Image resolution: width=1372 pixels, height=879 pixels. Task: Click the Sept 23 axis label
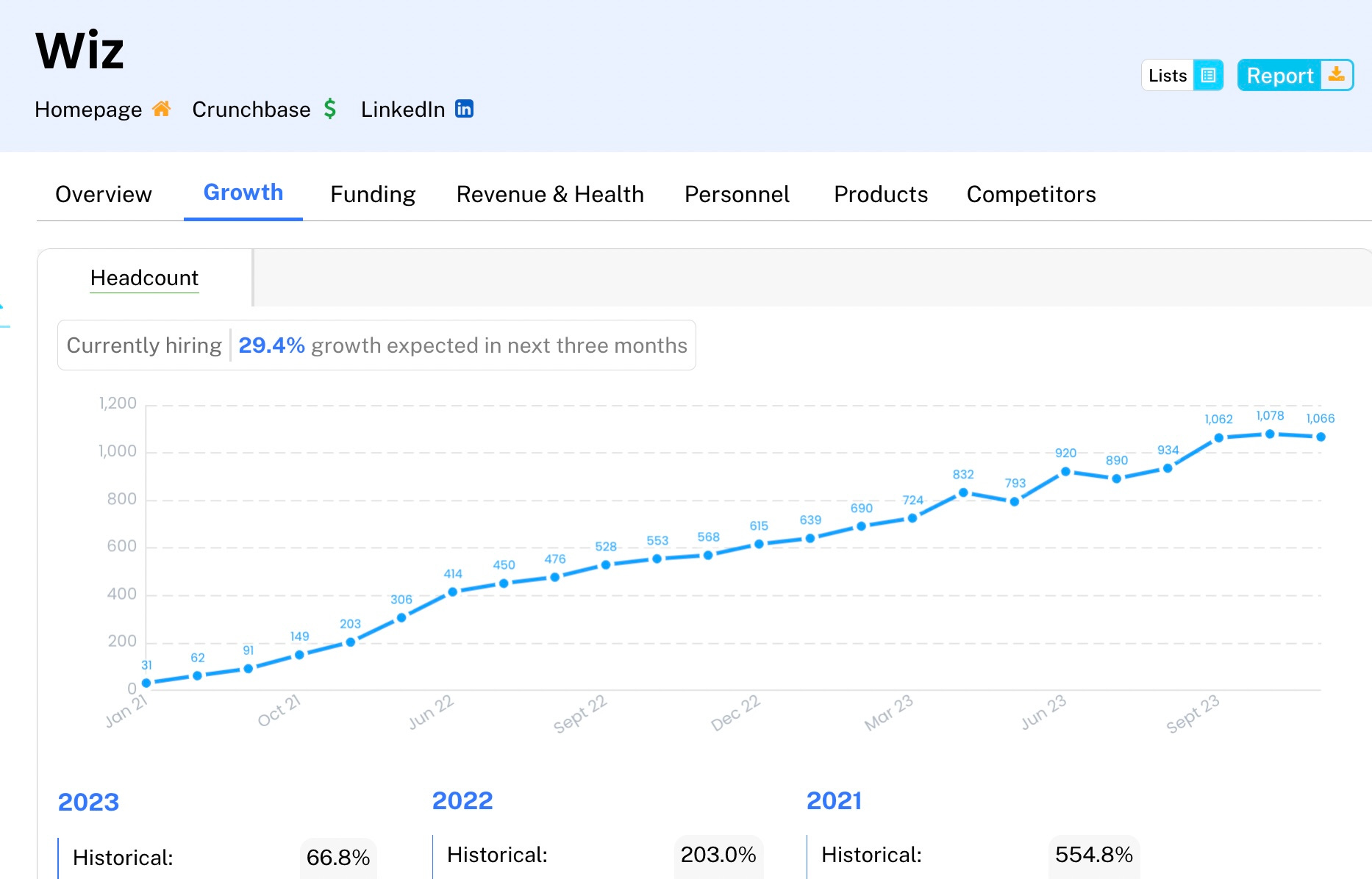[1193, 714]
